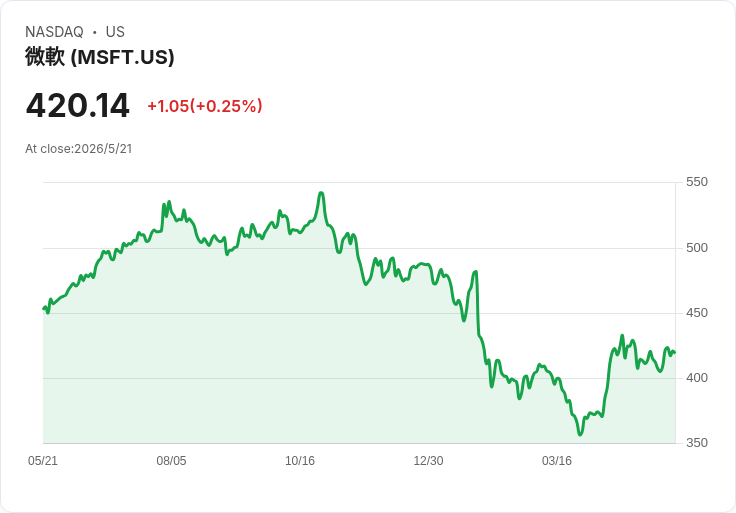Click the 420.14 current price
The width and height of the screenshot is (736, 513).
pos(77,106)
